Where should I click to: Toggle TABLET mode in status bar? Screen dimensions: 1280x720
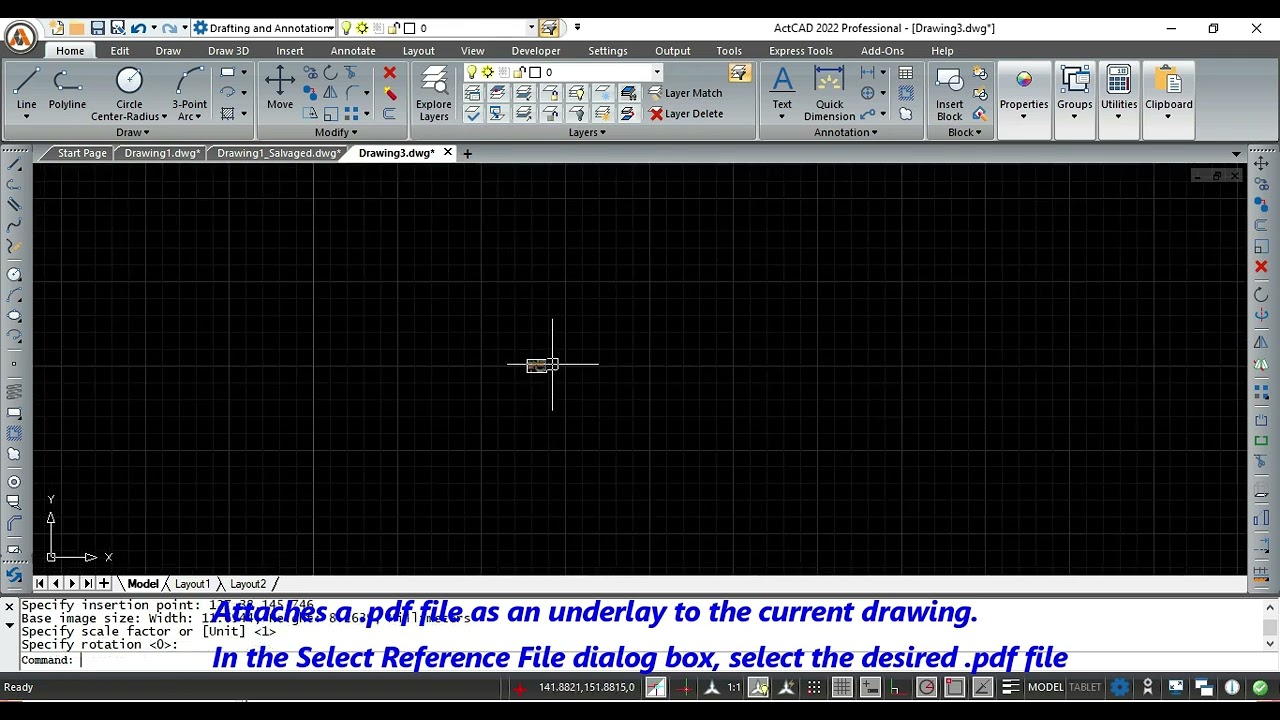click(x=1084, y=687)
